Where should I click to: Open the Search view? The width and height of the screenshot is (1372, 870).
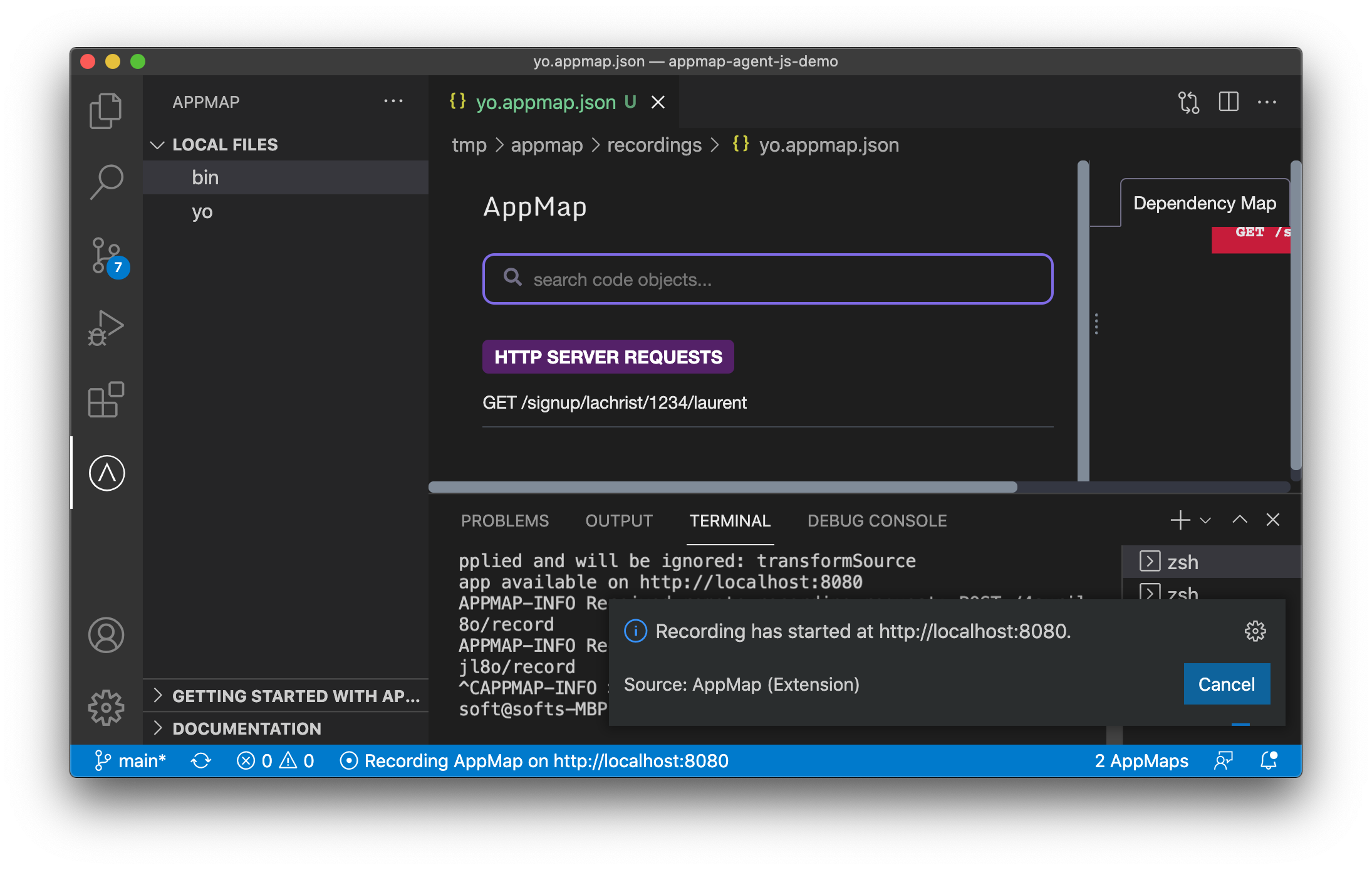(x=107, y=182)
